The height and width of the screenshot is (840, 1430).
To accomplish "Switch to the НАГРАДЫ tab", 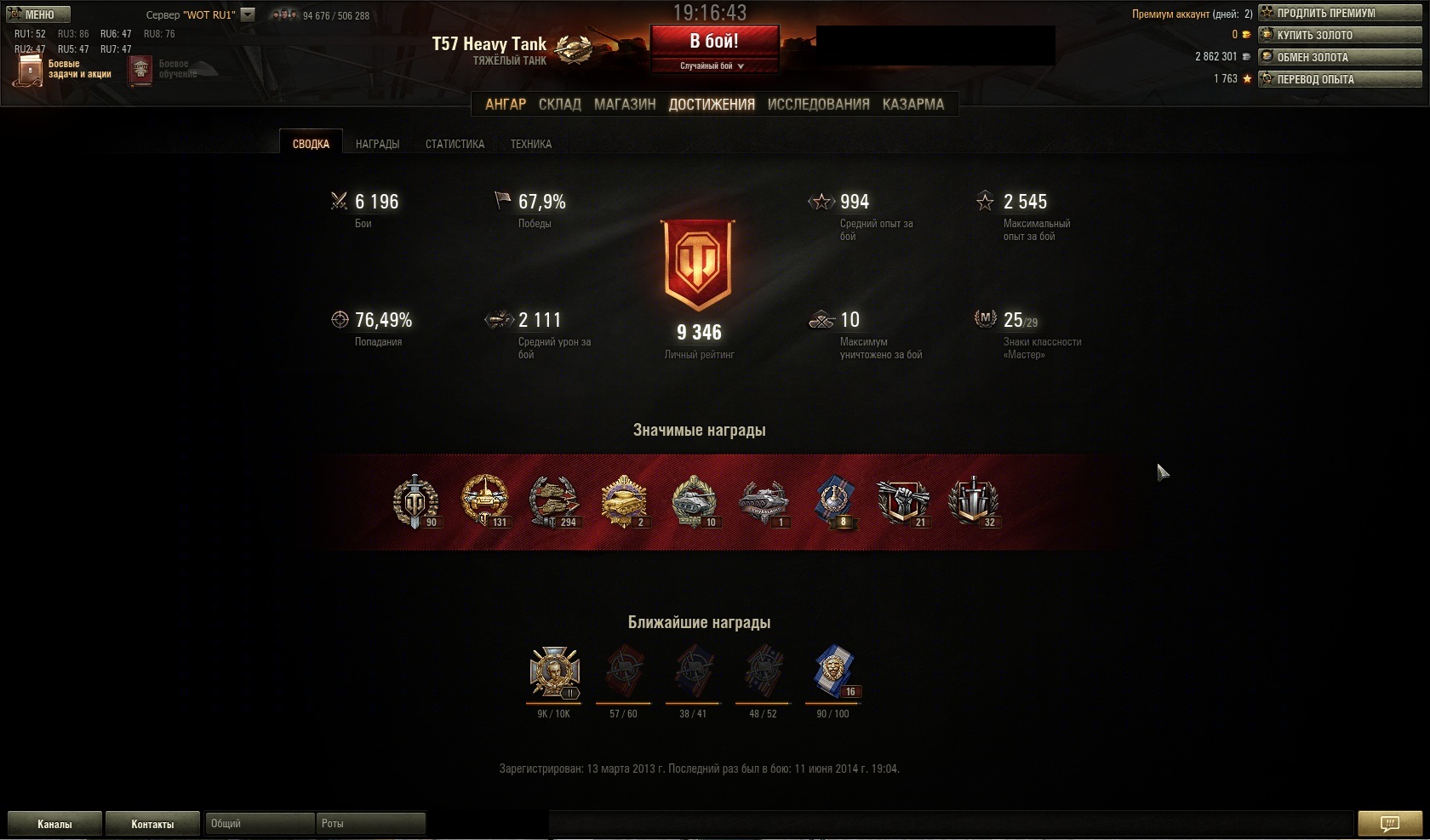I will (x=377, y=144).
